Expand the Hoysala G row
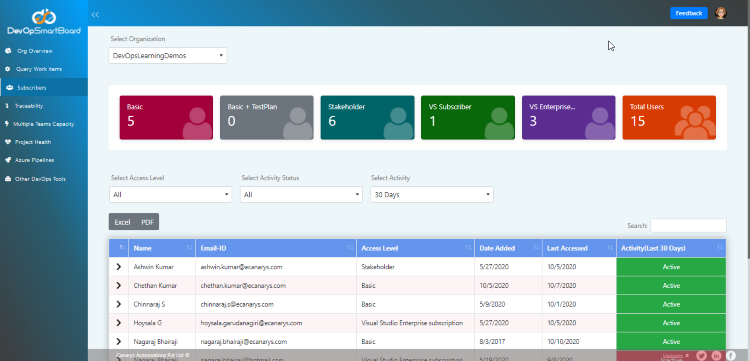The width and height of the screenshot is (750, 361). point(119,323)
